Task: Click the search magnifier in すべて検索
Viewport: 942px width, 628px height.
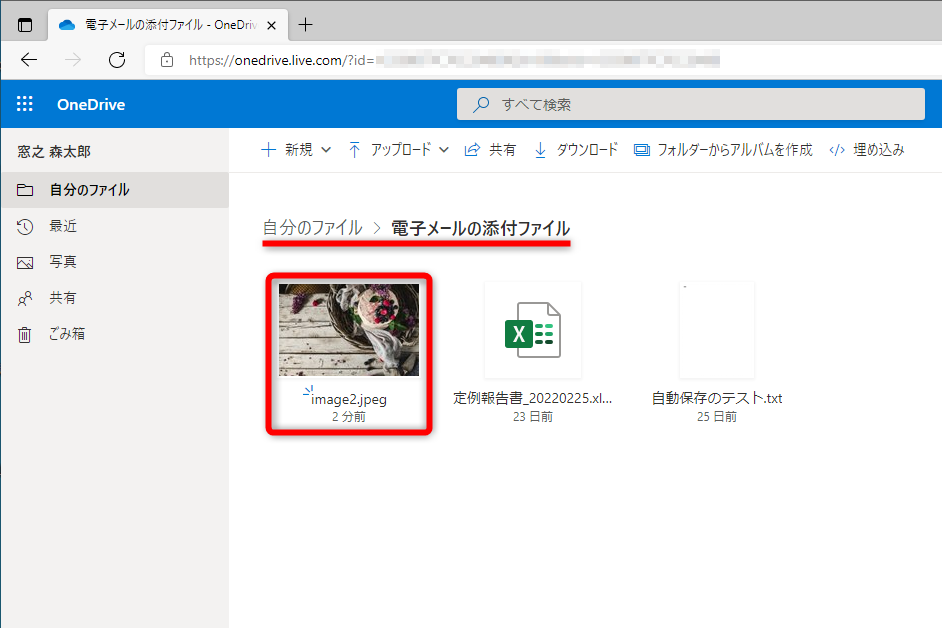Action: coord(481,103)
